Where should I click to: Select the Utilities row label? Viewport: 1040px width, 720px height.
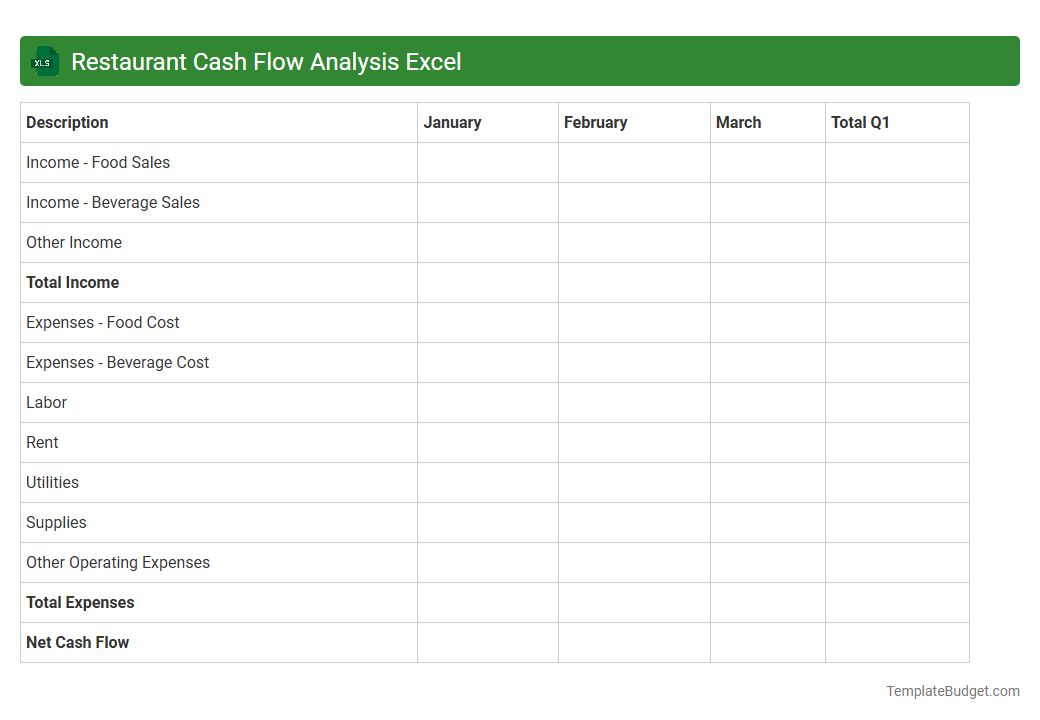pos(52,482)
